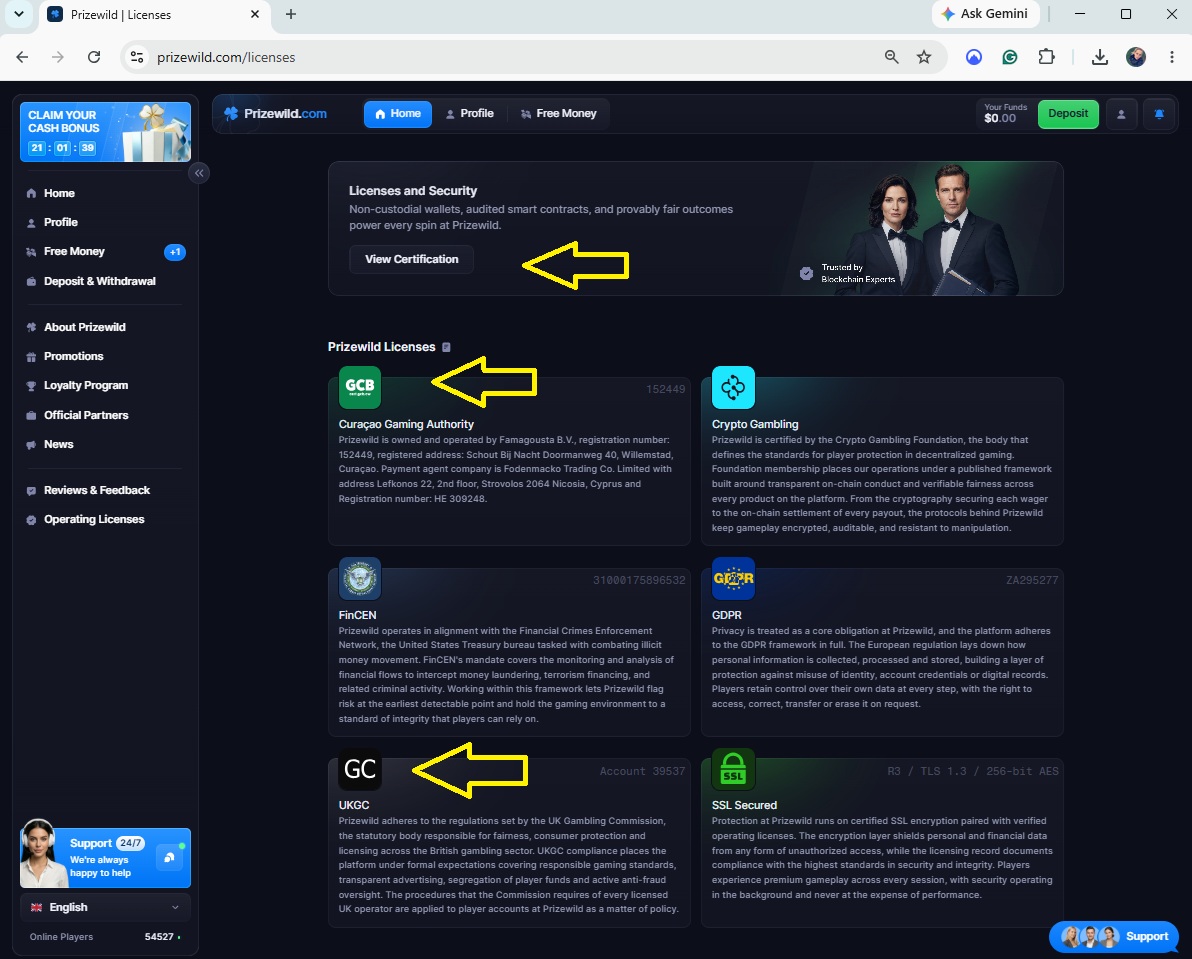The width and height of the screenshot is (1192, 959).
Task: Click the FinCEN seal icon
Action: click(x=360, y=578)
